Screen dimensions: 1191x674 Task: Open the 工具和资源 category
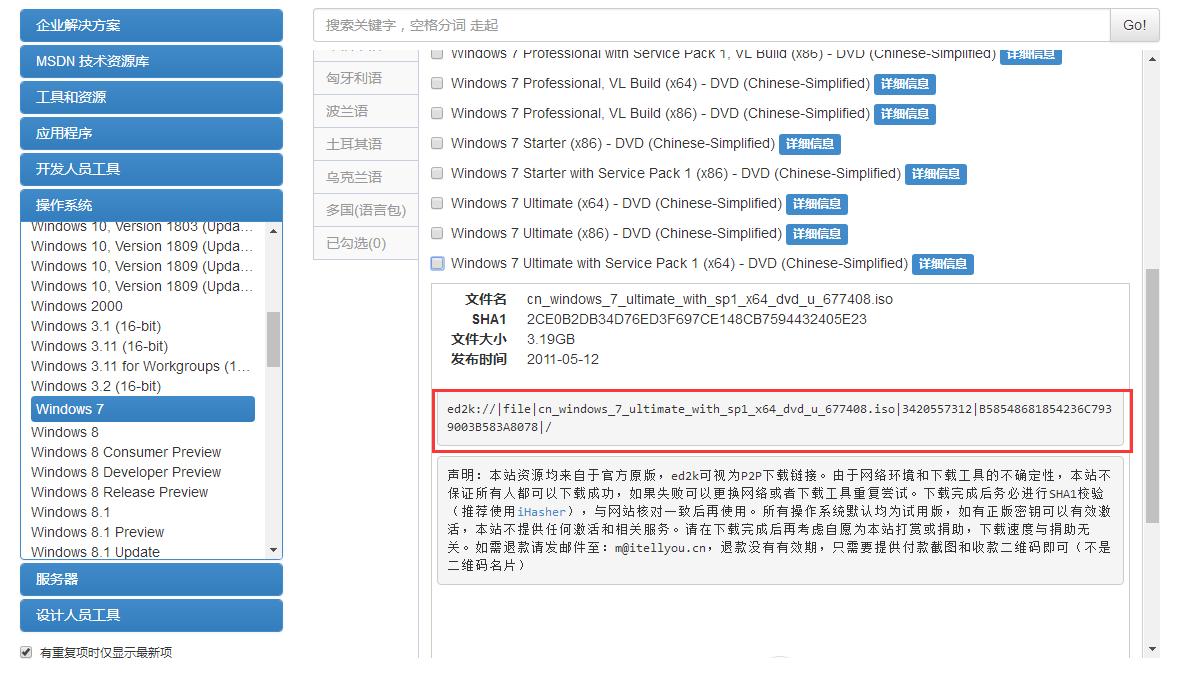point(151,97)
